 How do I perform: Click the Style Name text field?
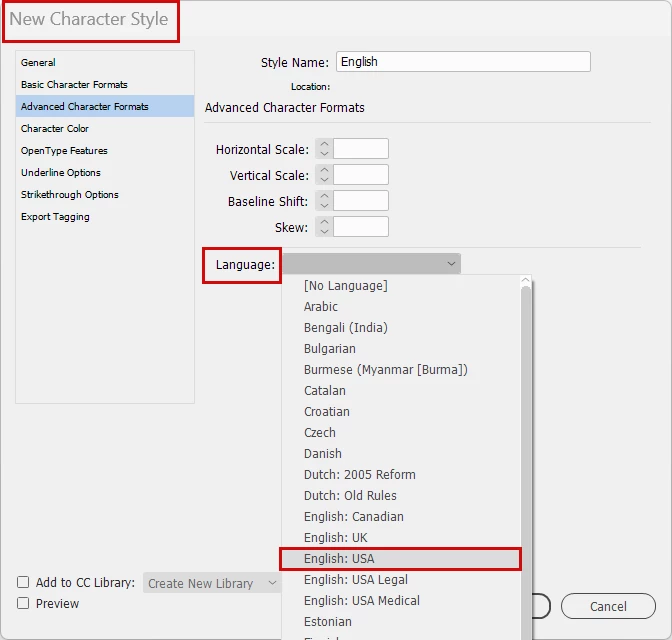(x=463, y=62)
